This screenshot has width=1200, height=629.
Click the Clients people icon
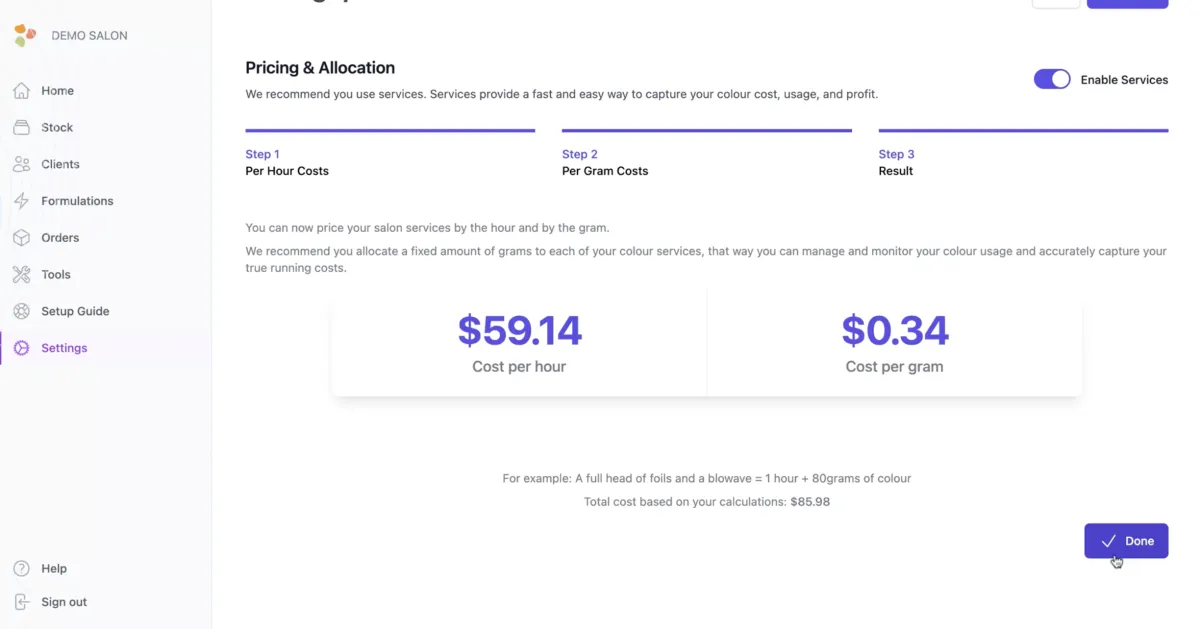[21, 164]
